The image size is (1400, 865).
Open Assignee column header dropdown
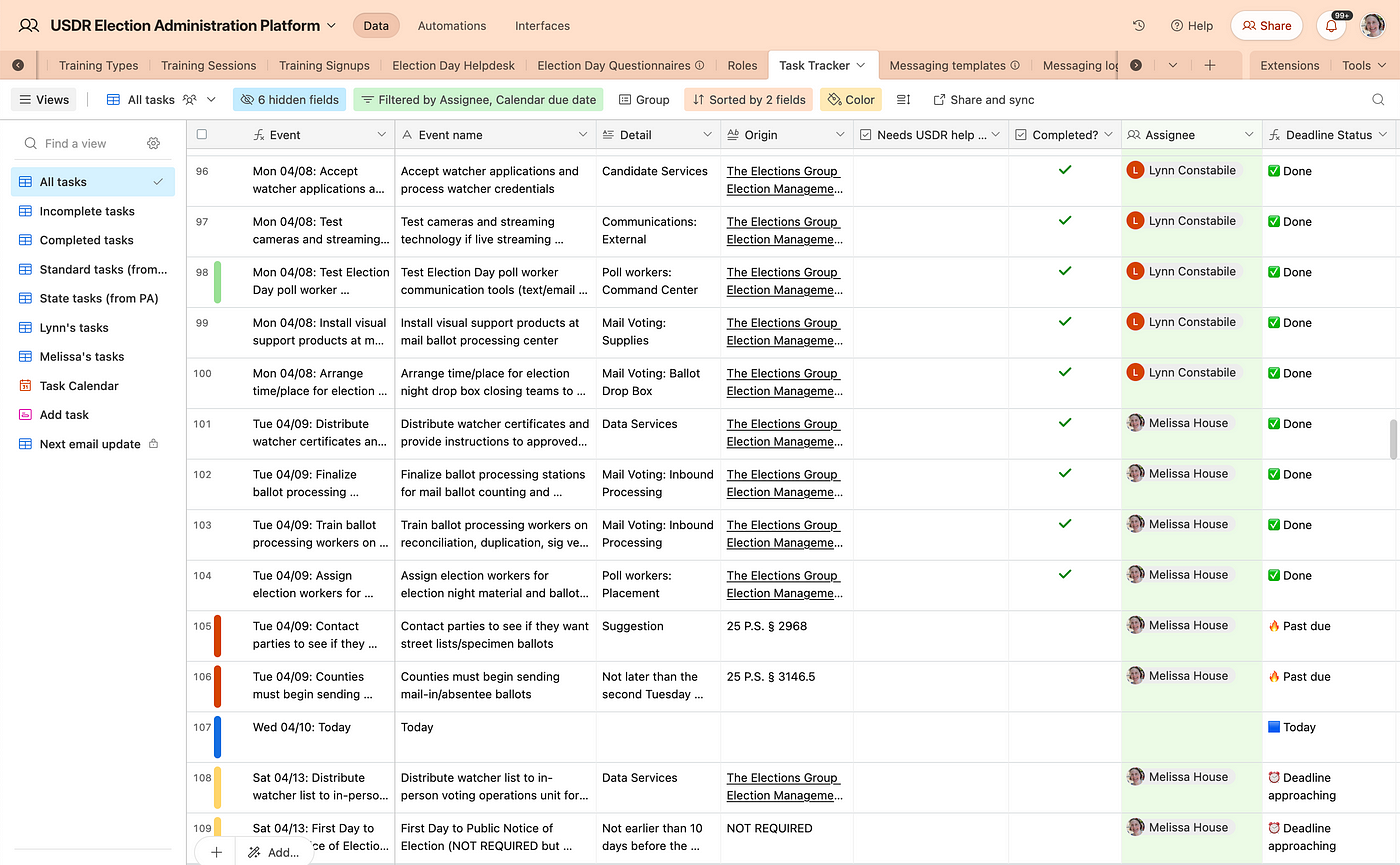click(1249, 135)
